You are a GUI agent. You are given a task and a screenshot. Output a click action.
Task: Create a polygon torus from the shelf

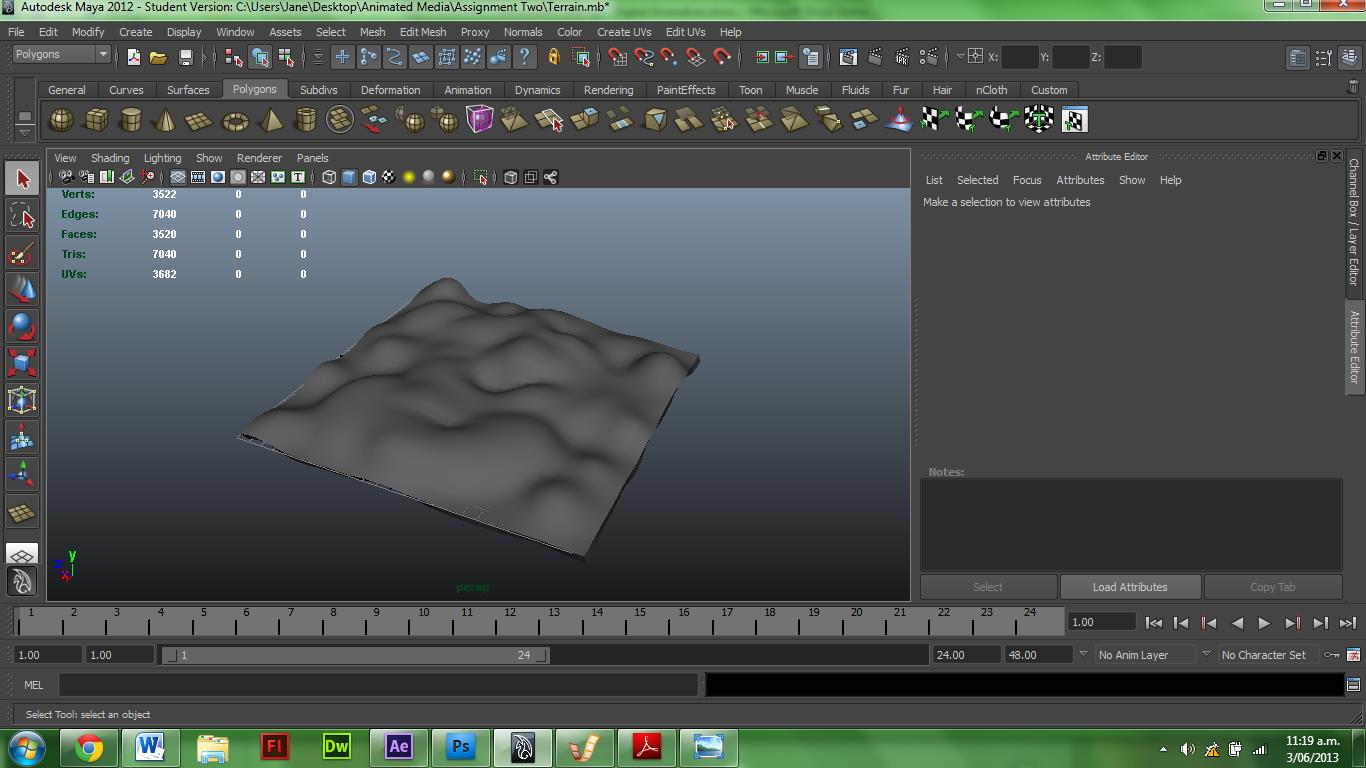click(x=235, y=120)
